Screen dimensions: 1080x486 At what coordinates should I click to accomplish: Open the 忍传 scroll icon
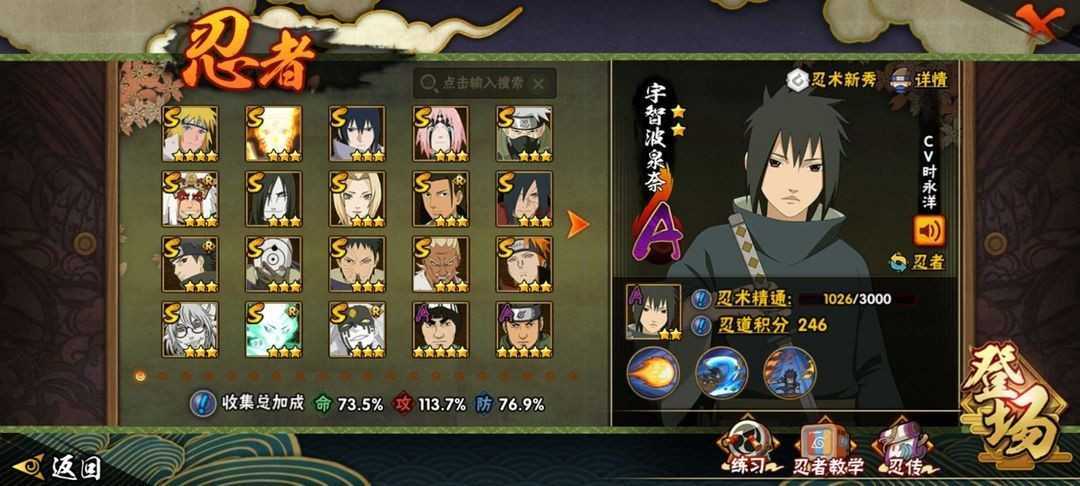pos(900,452)
